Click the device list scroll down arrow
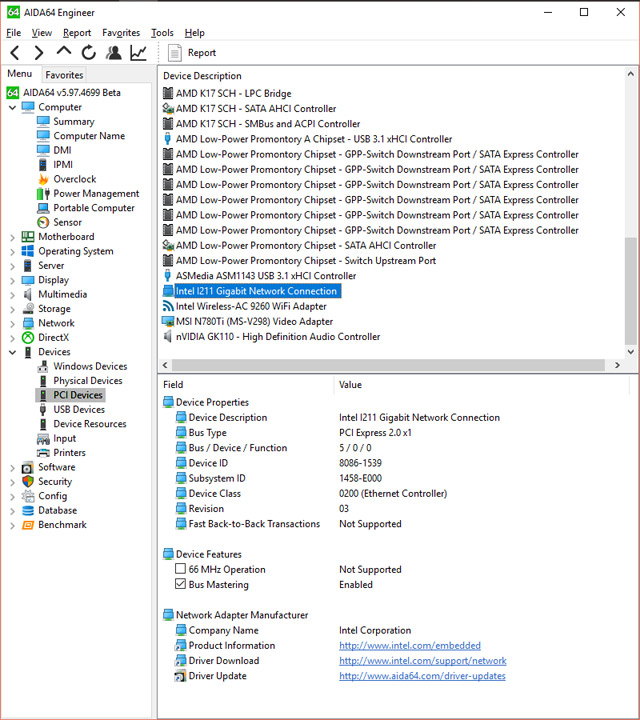 [x=631, y=352]
